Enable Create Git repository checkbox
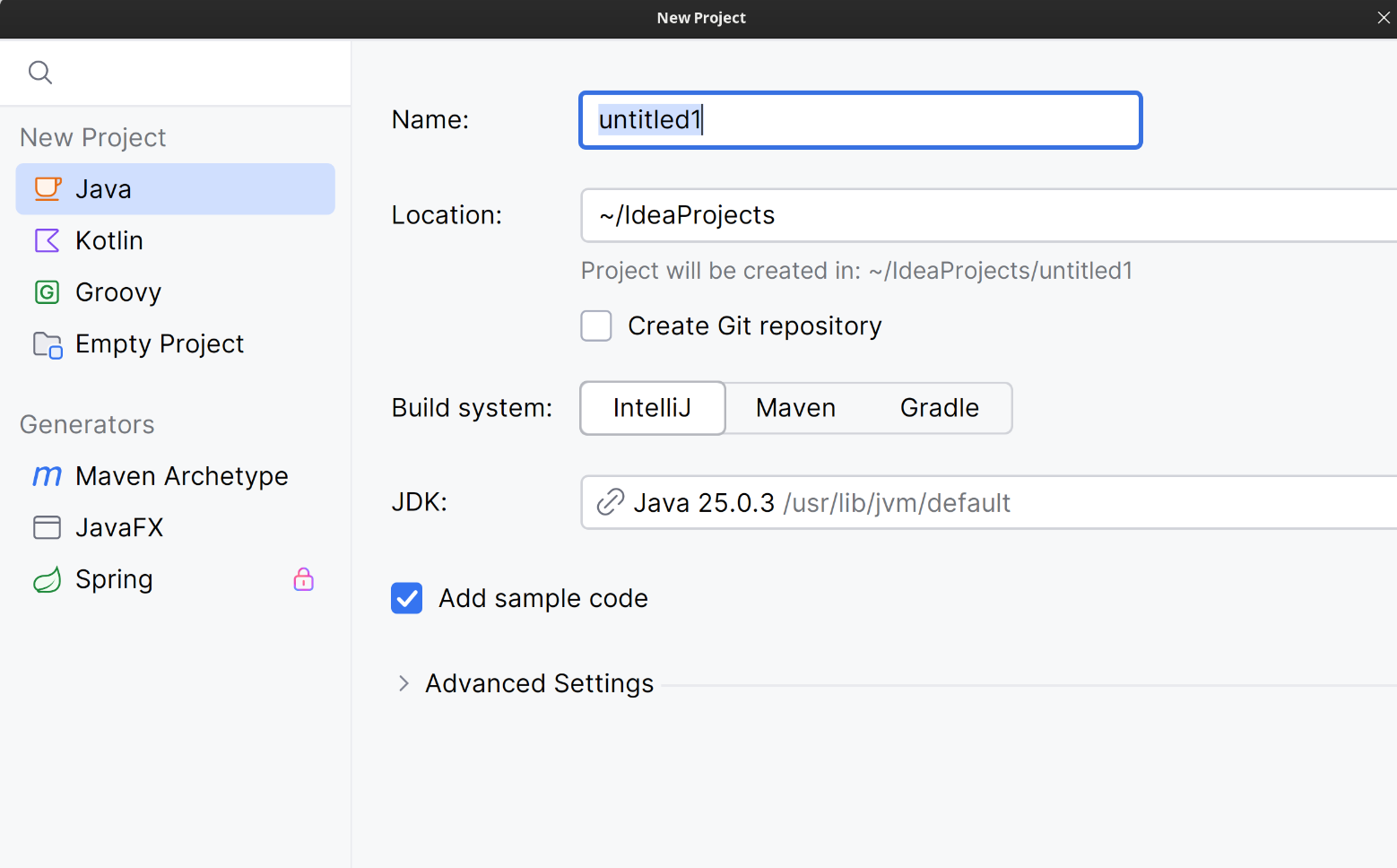The width and height of the screenshot is (1397, 868). pyautogui.click(x=596, y=326)
